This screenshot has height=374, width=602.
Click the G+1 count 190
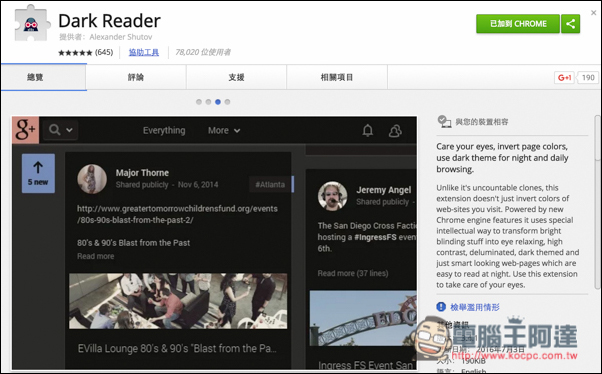(x=588, y=78)
